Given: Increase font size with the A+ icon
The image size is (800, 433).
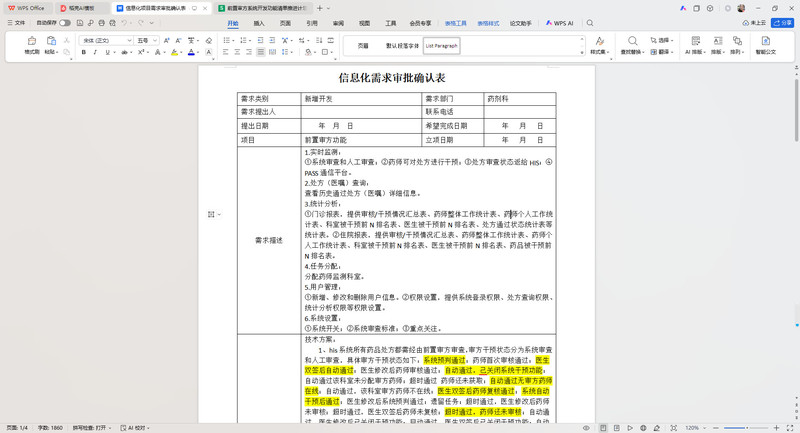Looking at the screenshot, I should pyautogui.click(x=166, y=40).
